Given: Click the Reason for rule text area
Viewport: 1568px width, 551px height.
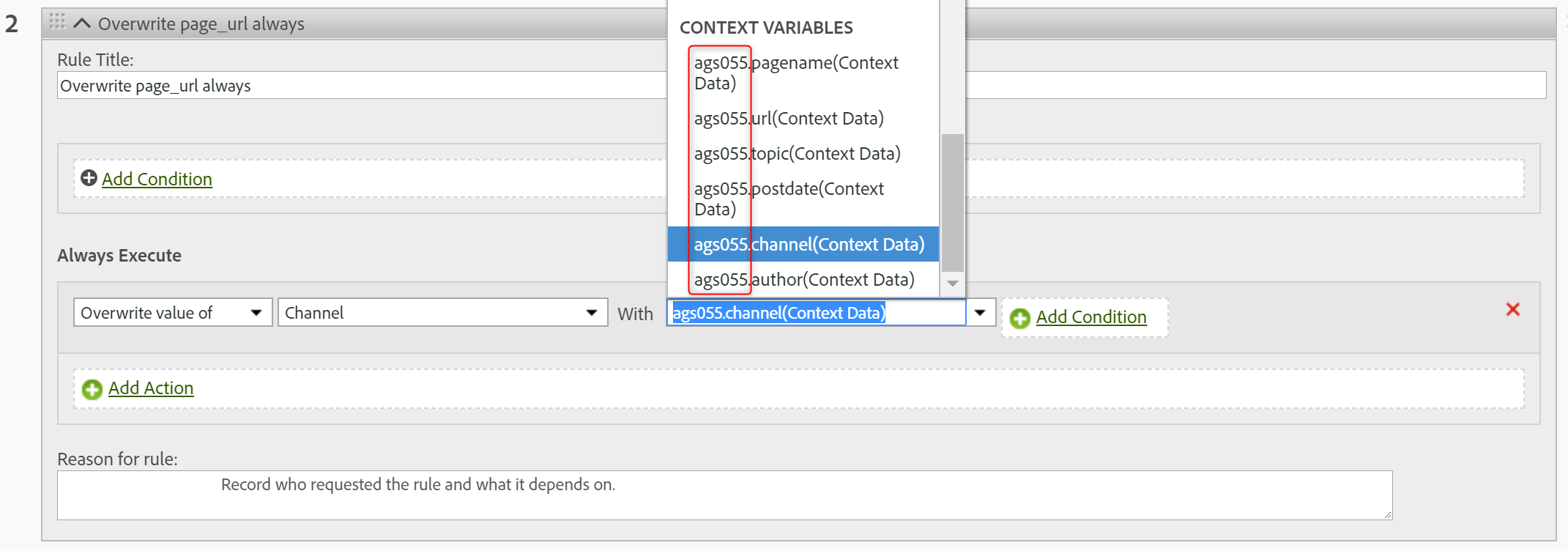Looking at the screenshot, I should 724,495.
